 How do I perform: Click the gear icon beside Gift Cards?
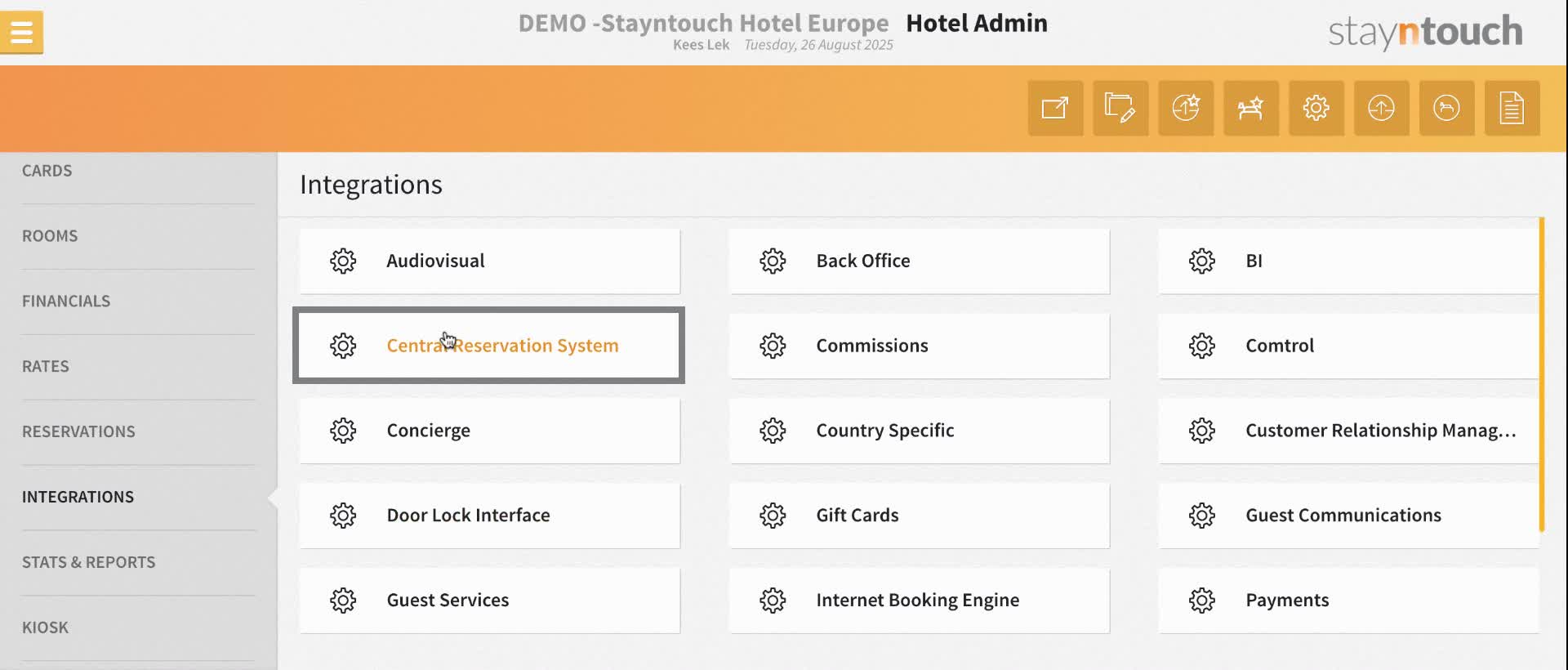773,516
